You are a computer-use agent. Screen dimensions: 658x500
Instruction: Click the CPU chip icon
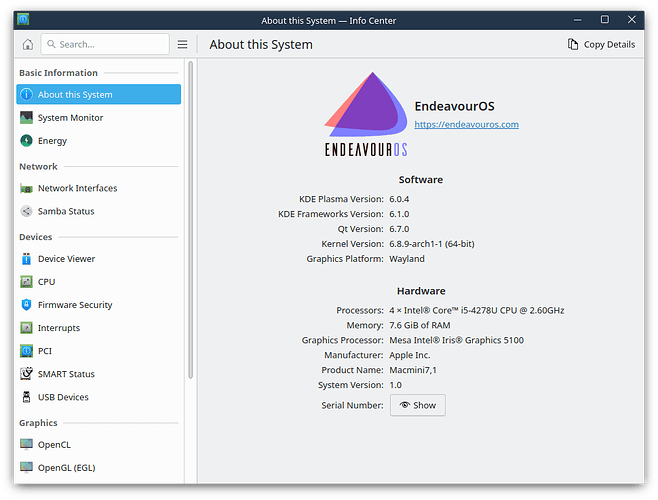coord(27,282)
